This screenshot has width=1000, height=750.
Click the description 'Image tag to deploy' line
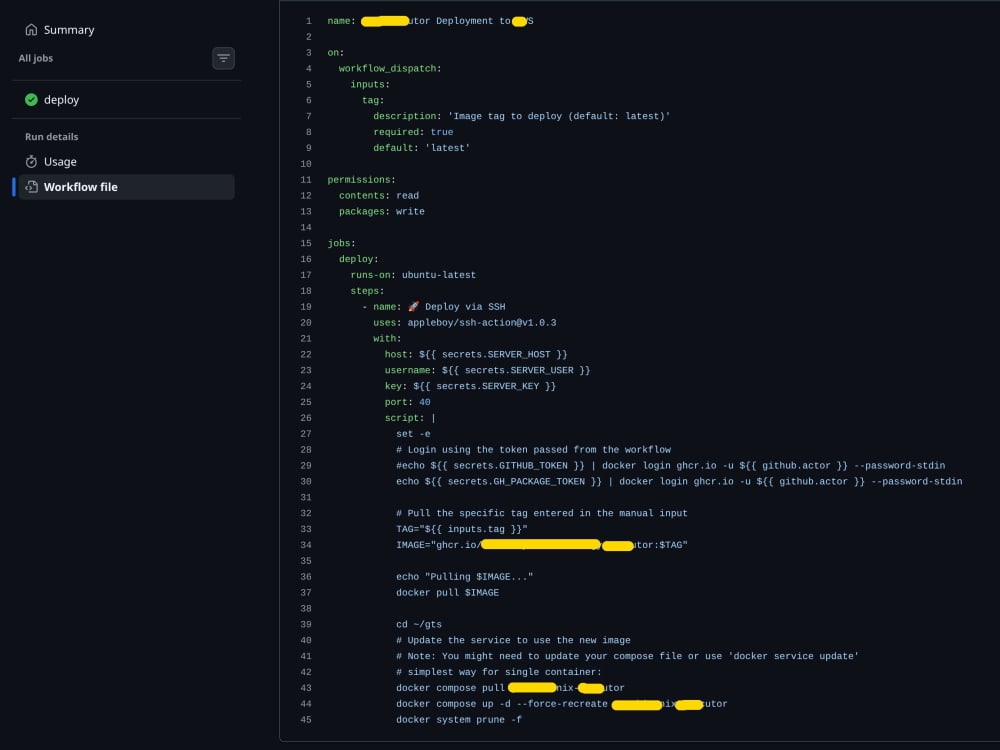[x=522, y=117]
